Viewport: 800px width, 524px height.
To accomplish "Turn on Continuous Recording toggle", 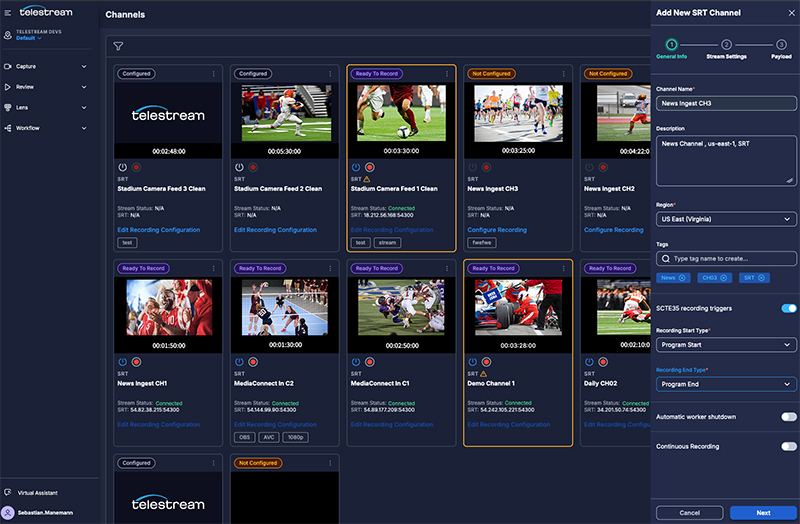I will click(x=788, y=446).
